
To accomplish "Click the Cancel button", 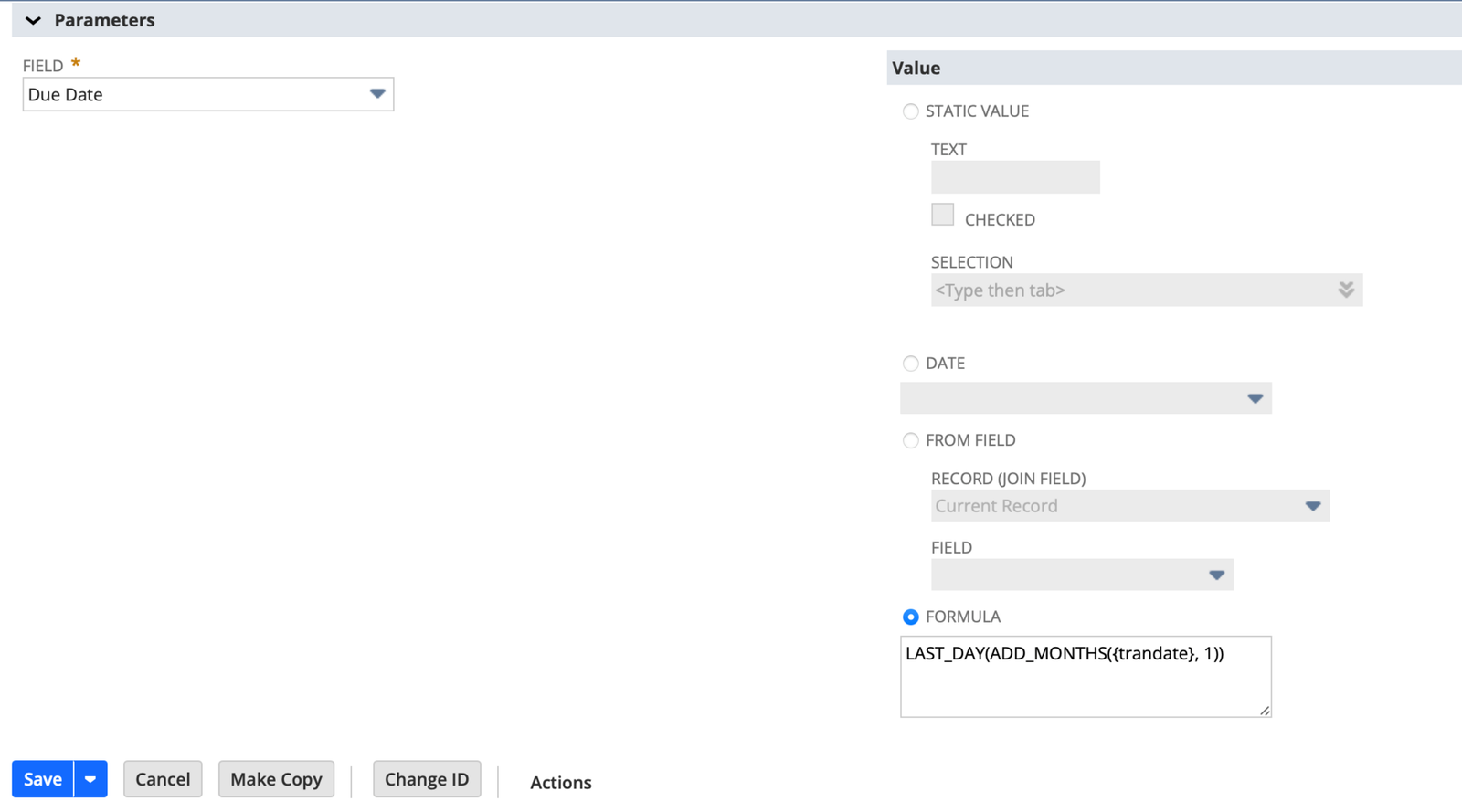I will [163, 779].
